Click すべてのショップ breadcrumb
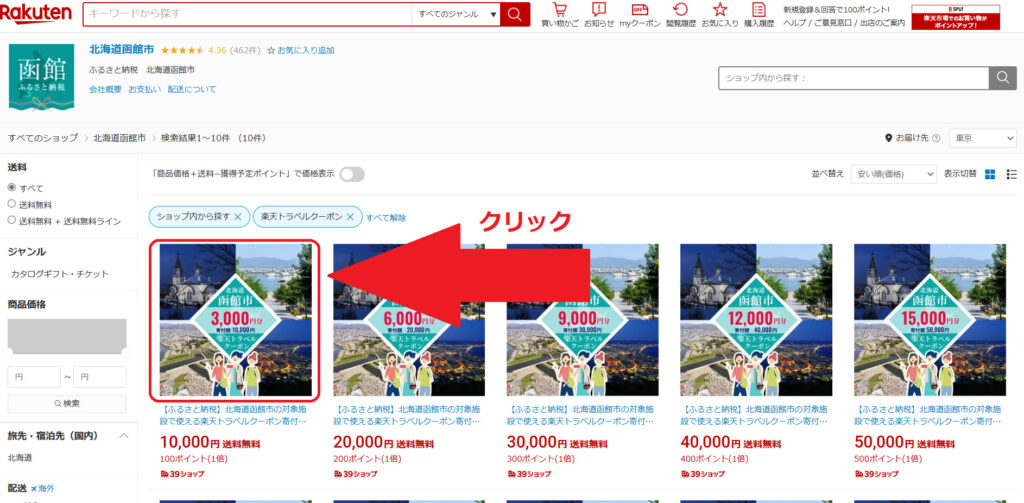The width and height of the screenshot is (1024, 503). point(43,138)
